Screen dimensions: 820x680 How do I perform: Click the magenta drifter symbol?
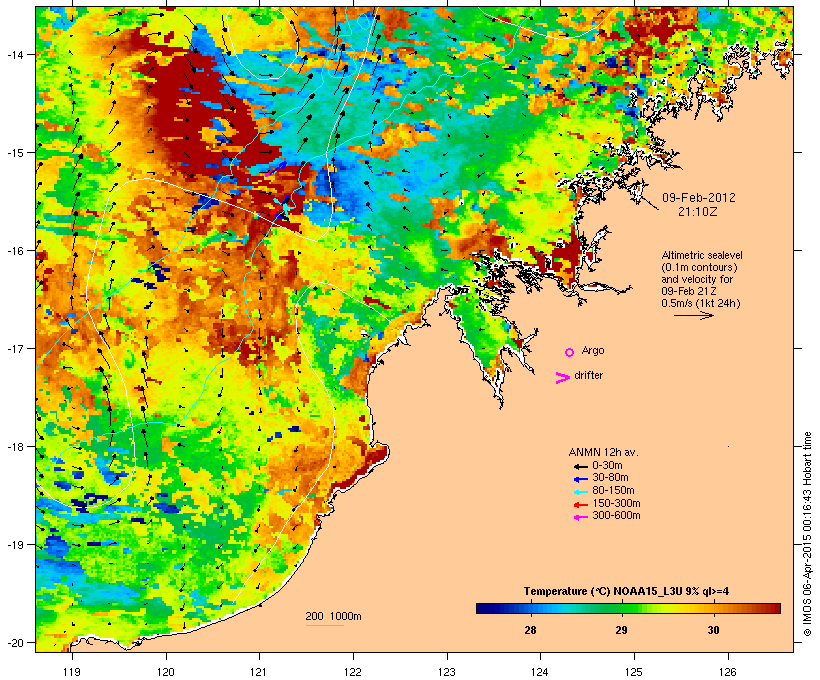click(562, 378)
